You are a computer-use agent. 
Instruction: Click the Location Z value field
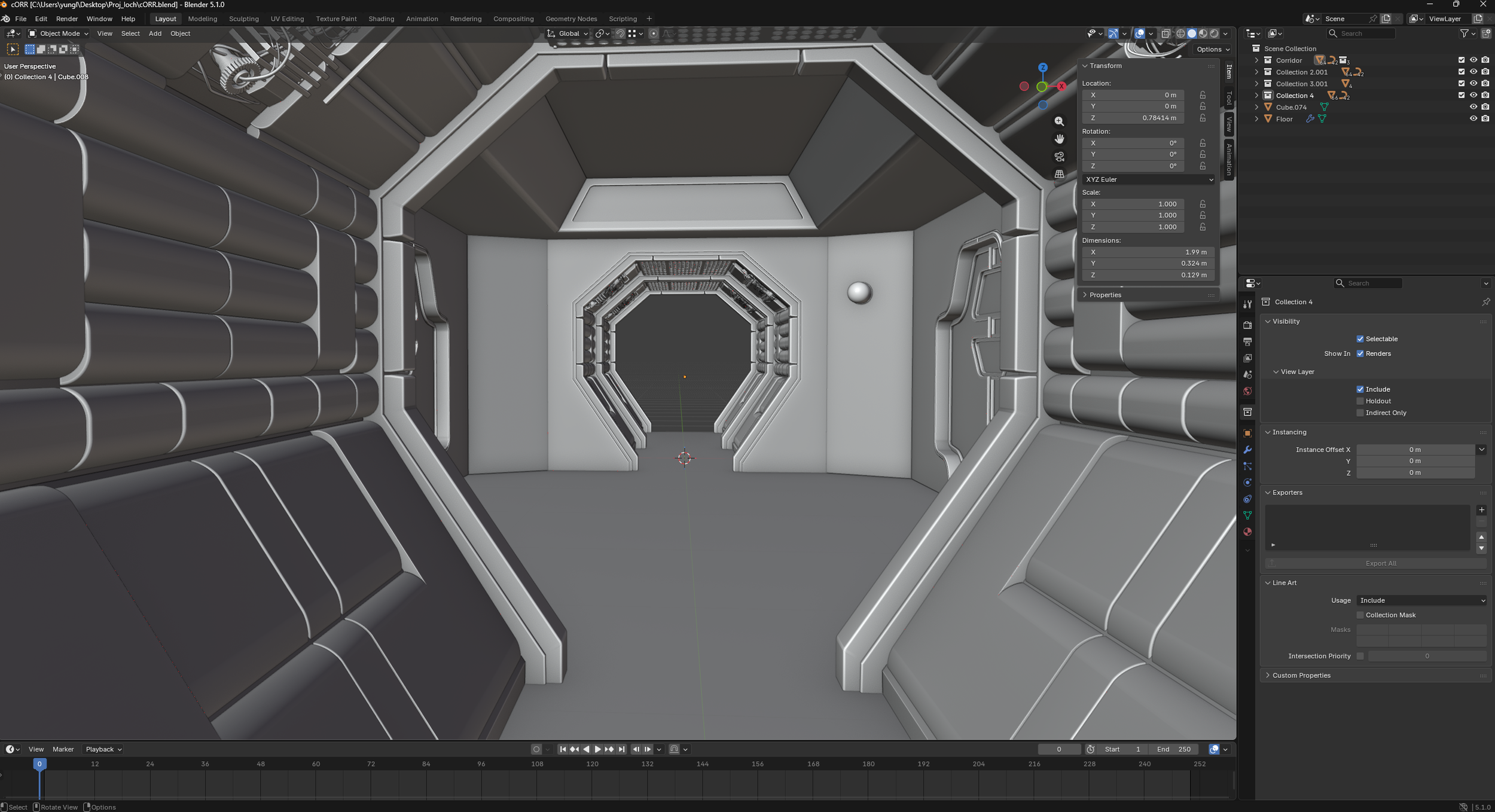(x=1134, y=118)
